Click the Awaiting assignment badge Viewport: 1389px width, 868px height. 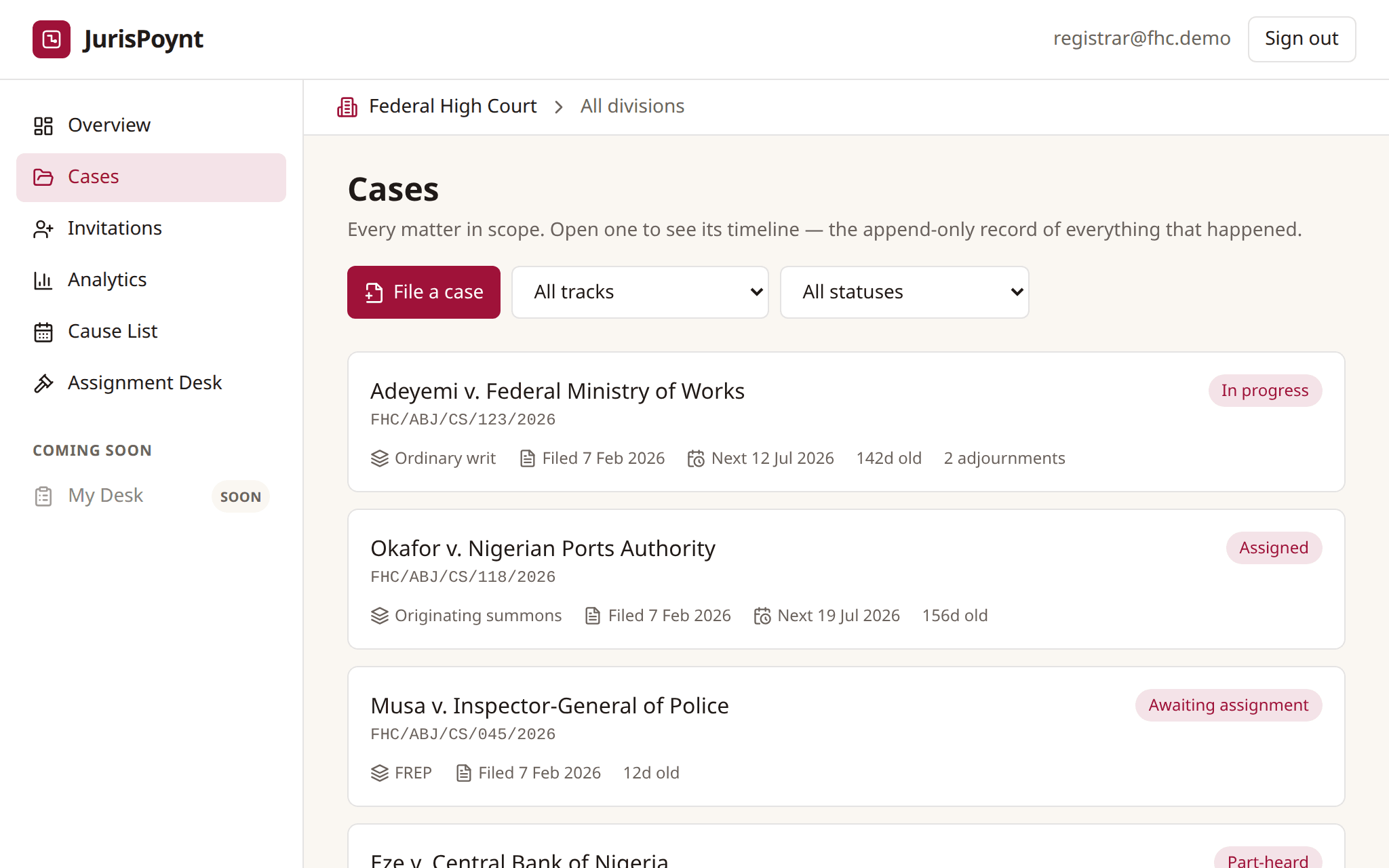tap(1228, 705)
